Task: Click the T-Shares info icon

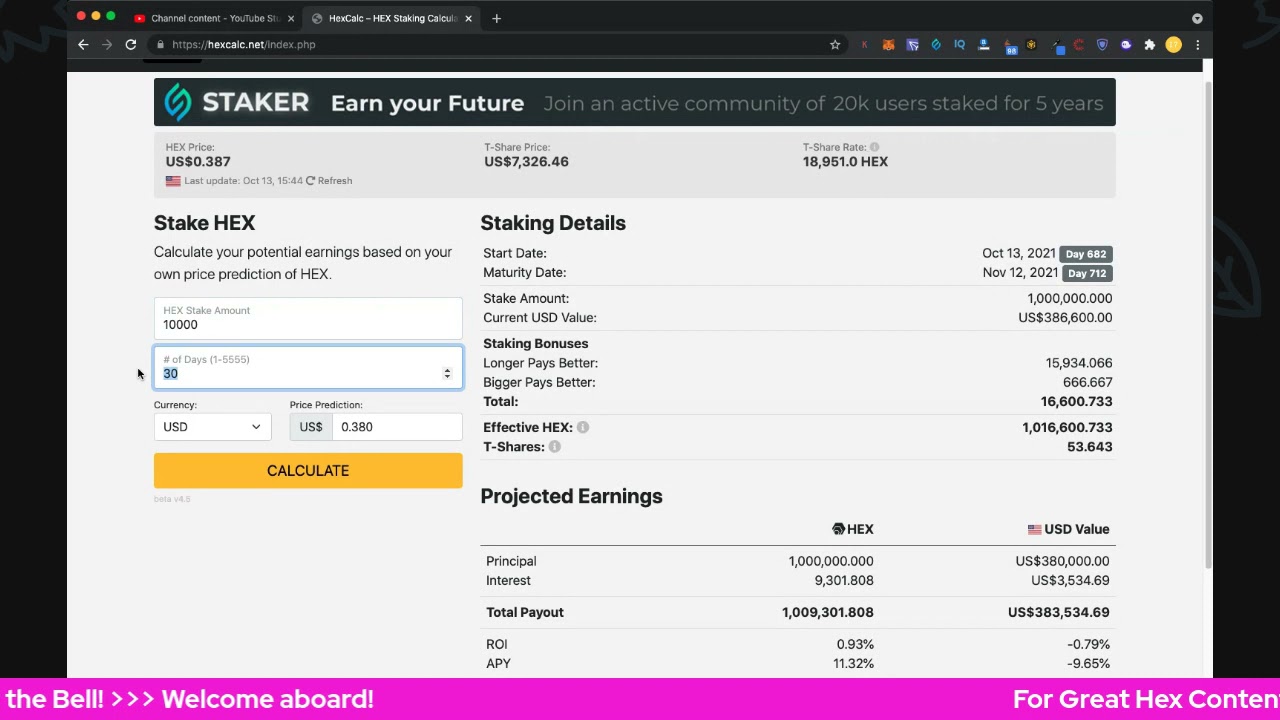Action: pos(554,447)
